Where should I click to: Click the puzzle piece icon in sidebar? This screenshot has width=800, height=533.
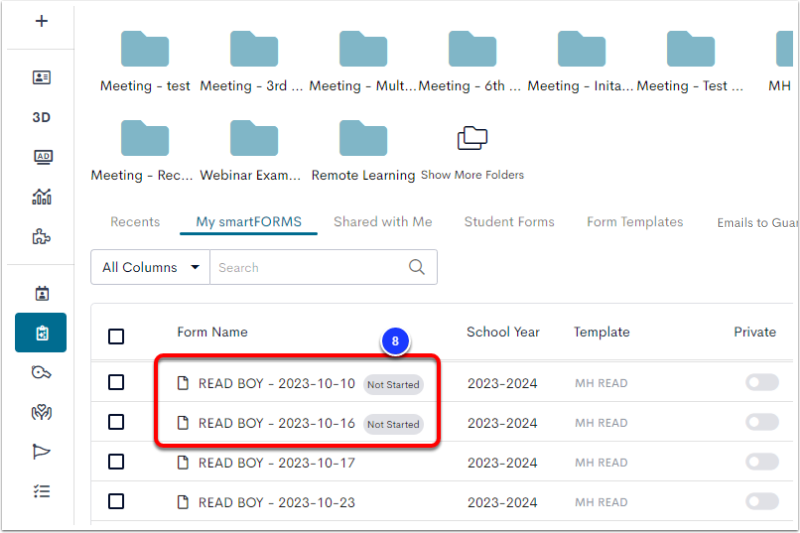pyautogui.click(x=41, y=236)
